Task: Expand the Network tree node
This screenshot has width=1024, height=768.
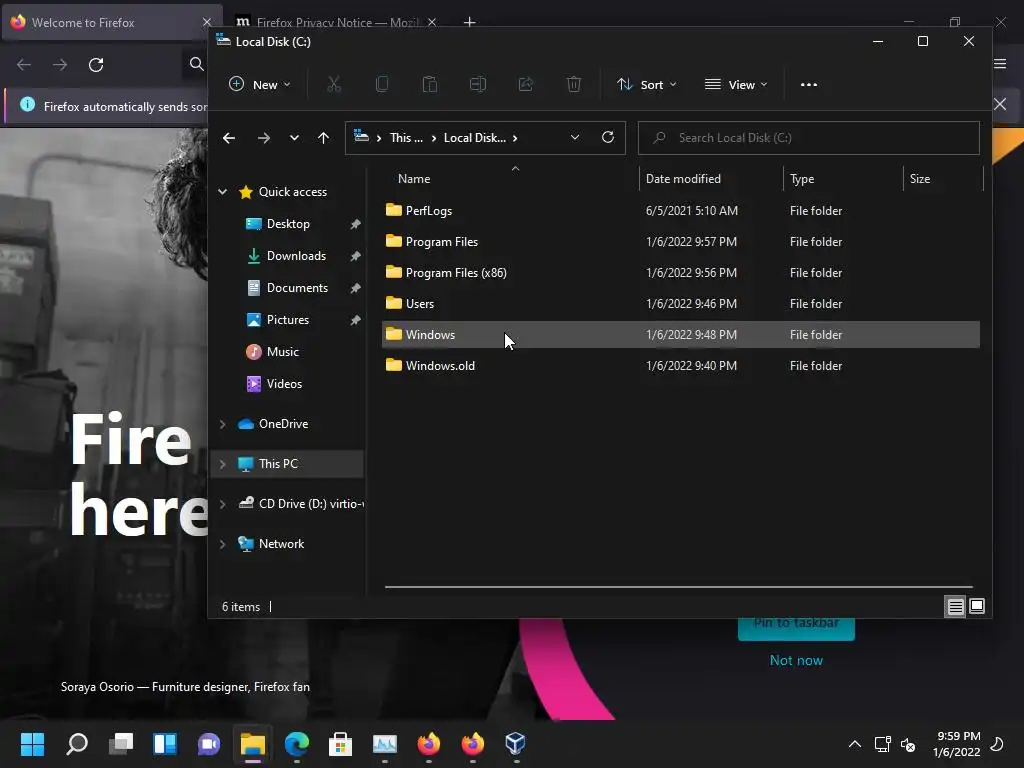Action: point(223,544)
